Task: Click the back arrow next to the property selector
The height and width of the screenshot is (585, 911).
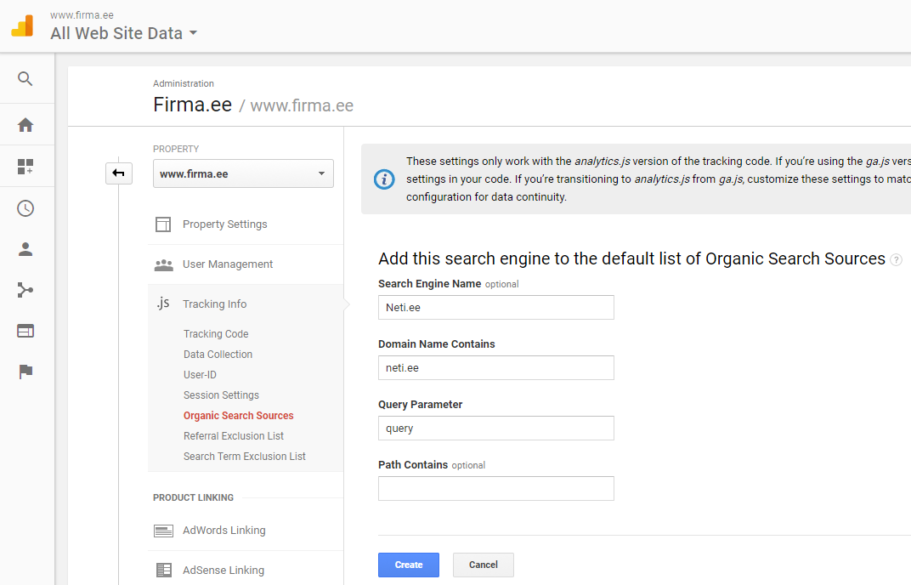Action: [118, 173]
